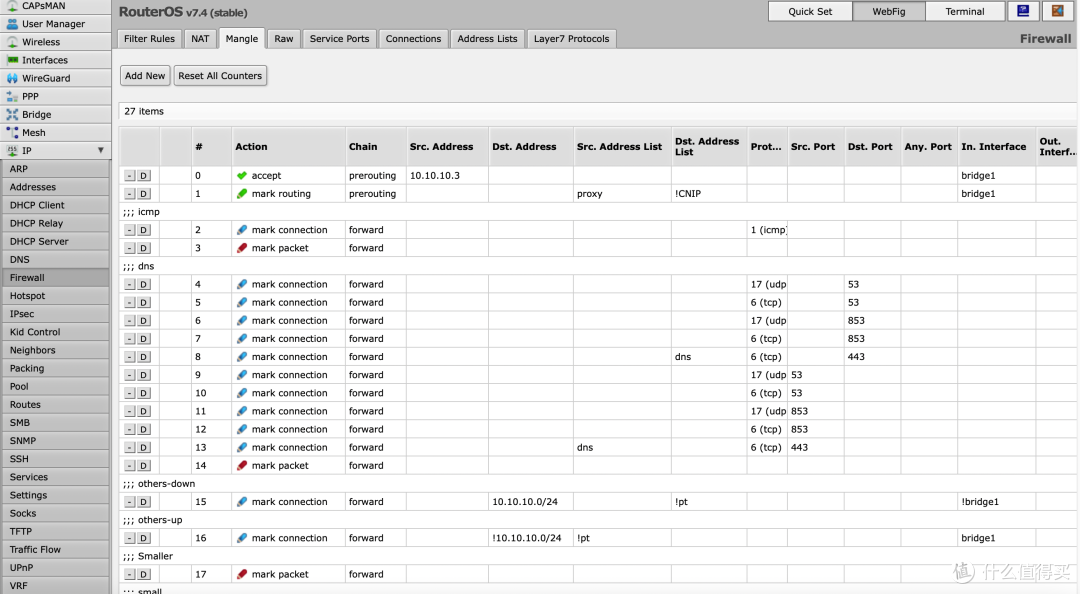Click the !CNIP address list cell

[709, 194]
